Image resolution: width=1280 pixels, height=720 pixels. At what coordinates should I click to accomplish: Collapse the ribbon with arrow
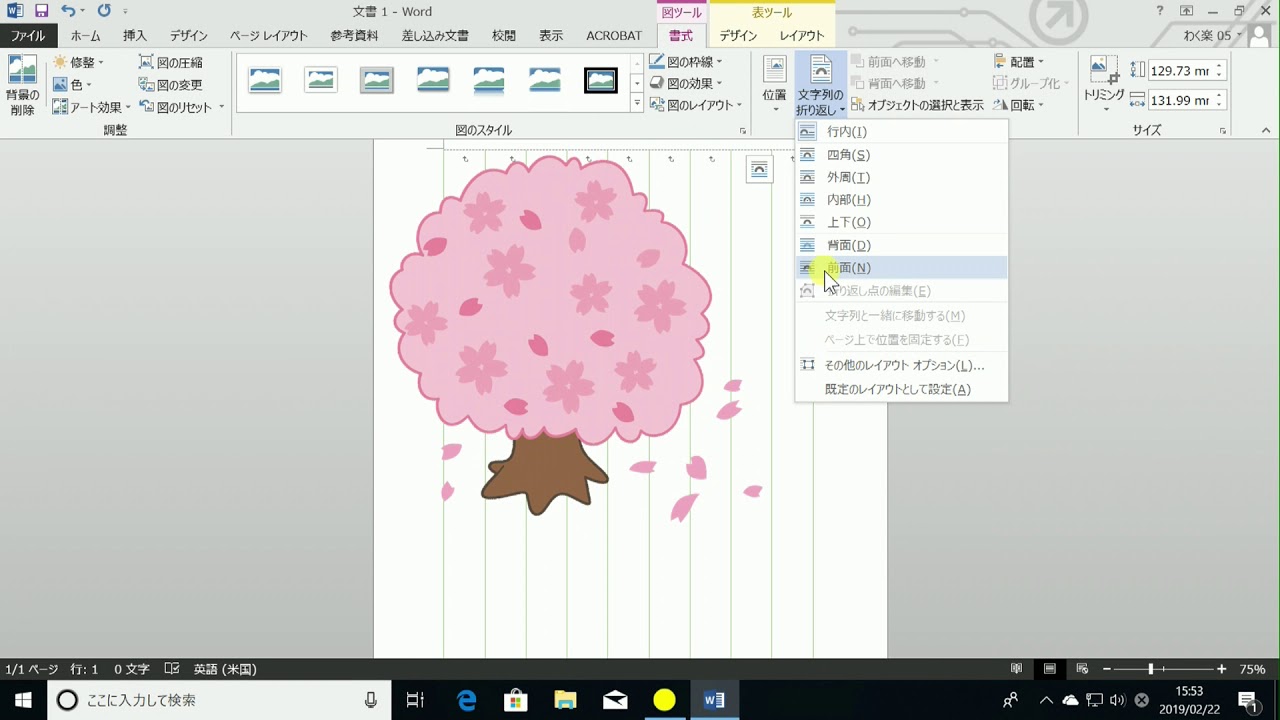point(1266,131)
